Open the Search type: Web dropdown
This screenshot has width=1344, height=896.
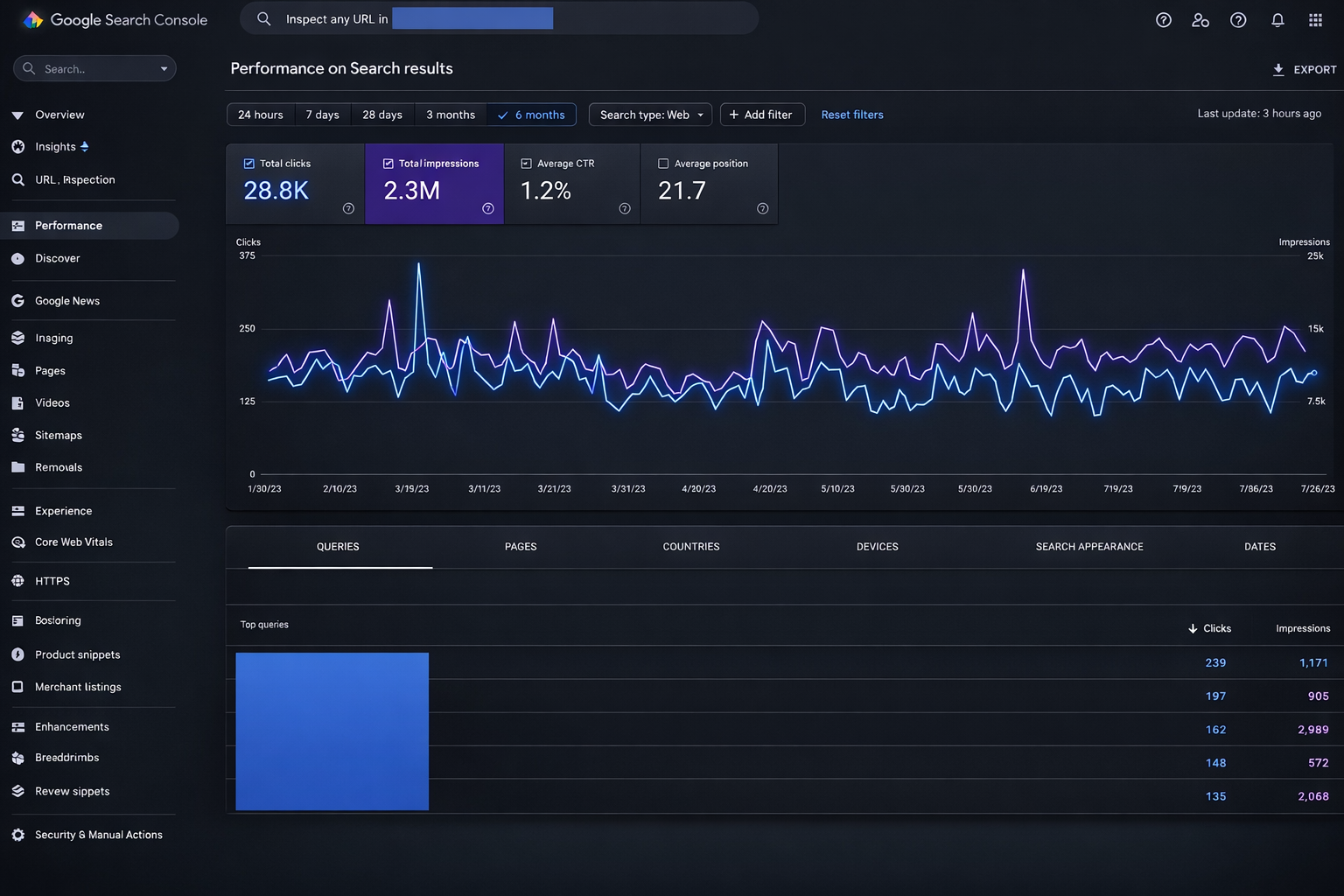(x=650, y=115)
